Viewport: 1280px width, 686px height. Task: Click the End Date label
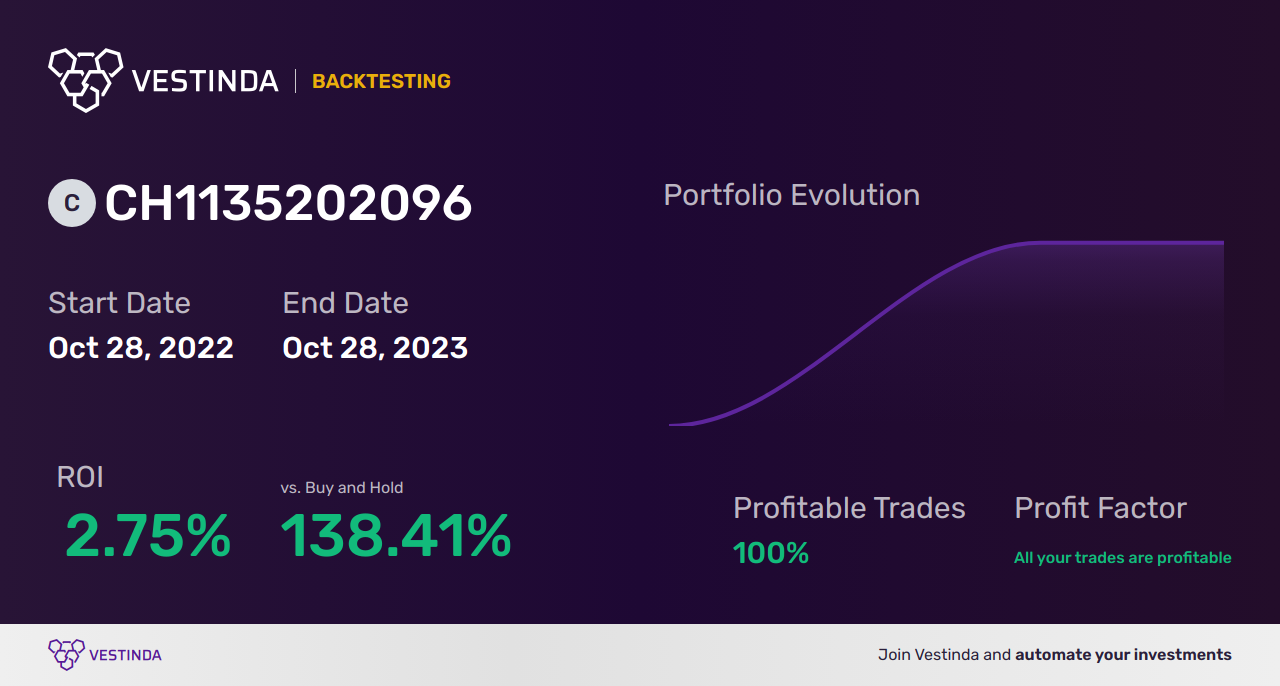(x=345, y=303)
